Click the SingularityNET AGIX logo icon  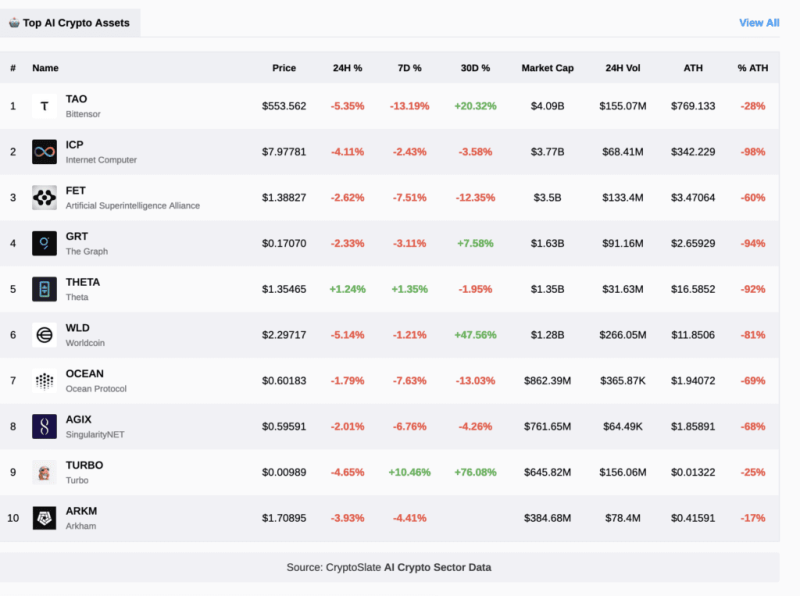[x=44, y=427]
